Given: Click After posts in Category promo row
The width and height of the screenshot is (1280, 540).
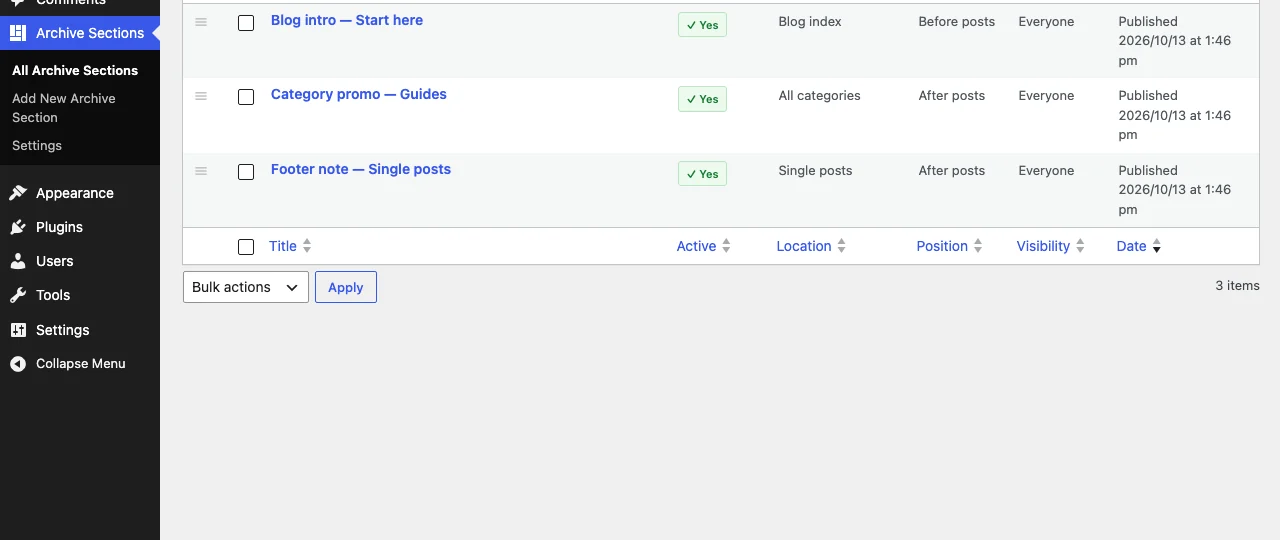Looking at the screenshot, I should click(x=952, y=96).
